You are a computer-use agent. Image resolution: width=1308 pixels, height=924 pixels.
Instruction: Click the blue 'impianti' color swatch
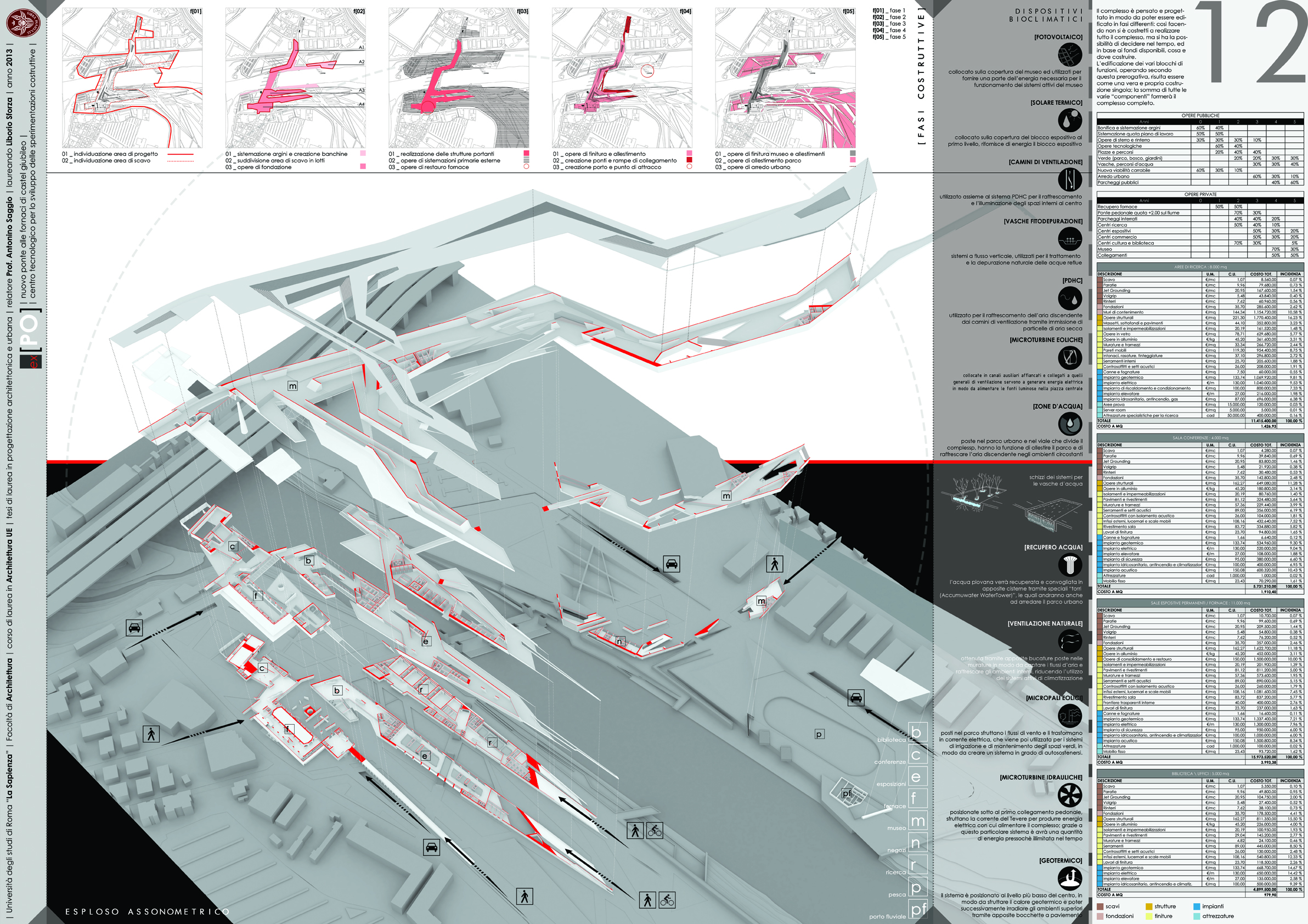coord(1196,906)
